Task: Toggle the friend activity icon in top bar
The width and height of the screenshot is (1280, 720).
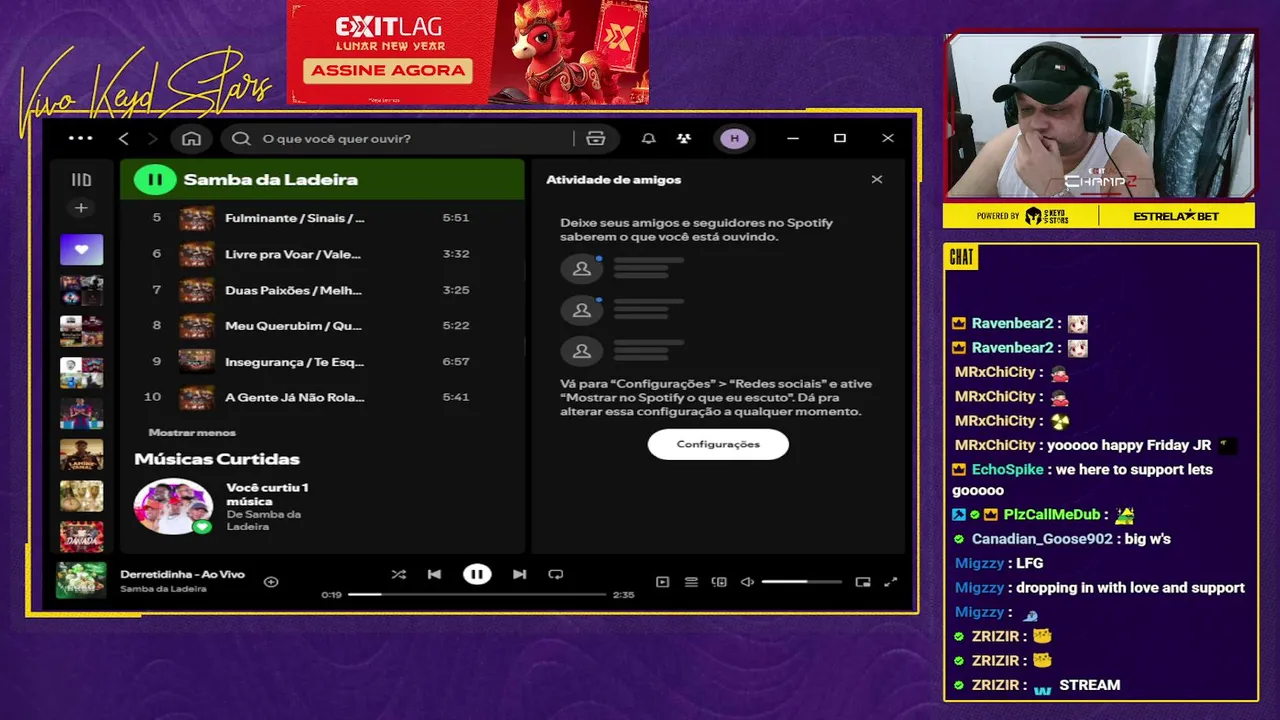Action: click(684, 138)
